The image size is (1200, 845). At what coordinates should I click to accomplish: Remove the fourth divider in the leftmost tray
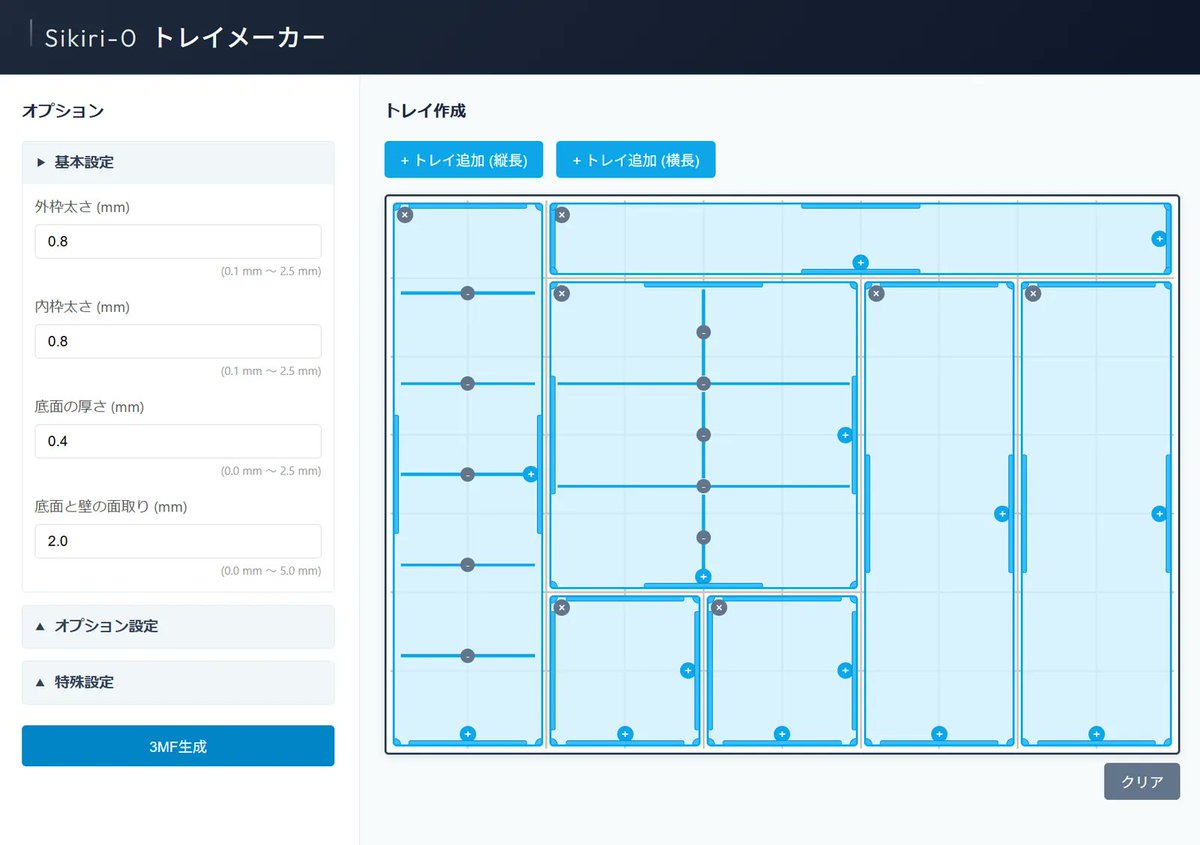(x=467, y=565)
